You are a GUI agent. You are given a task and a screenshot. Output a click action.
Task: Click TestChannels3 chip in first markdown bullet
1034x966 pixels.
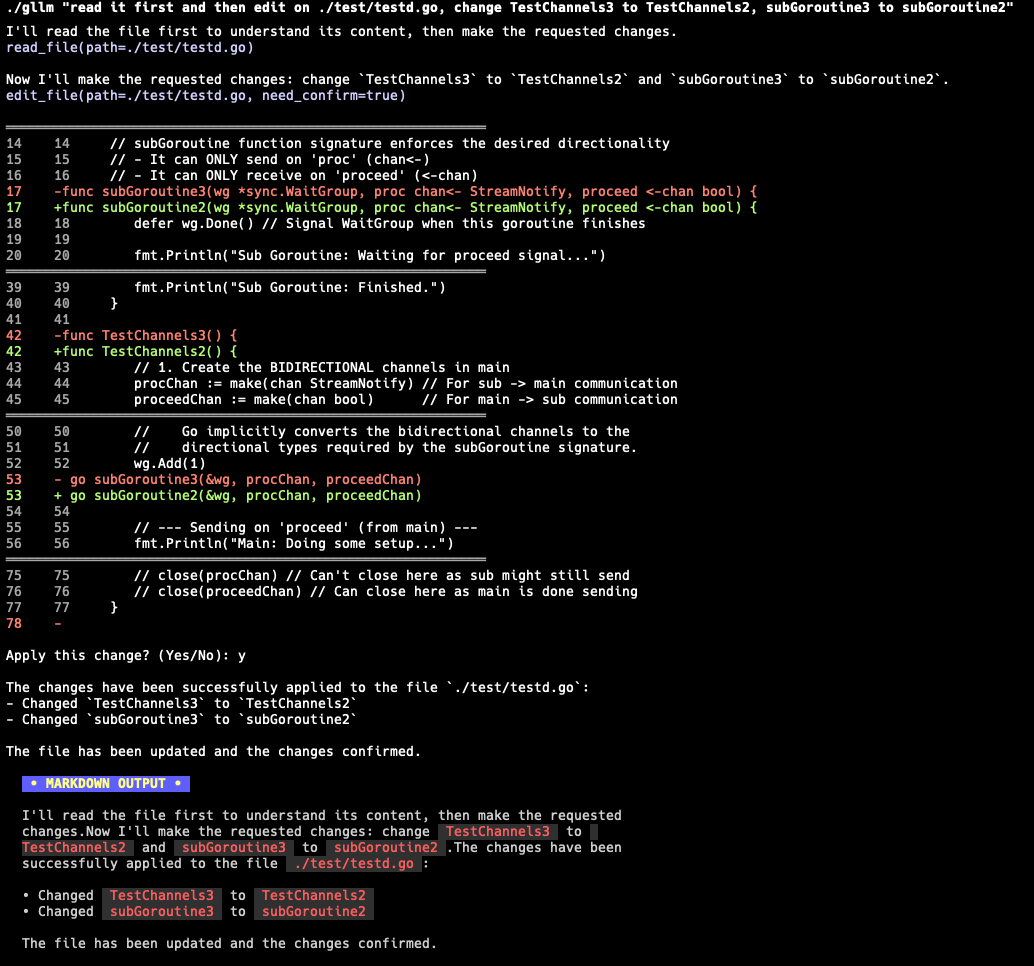pyautogui.click(x=162, y=895)
